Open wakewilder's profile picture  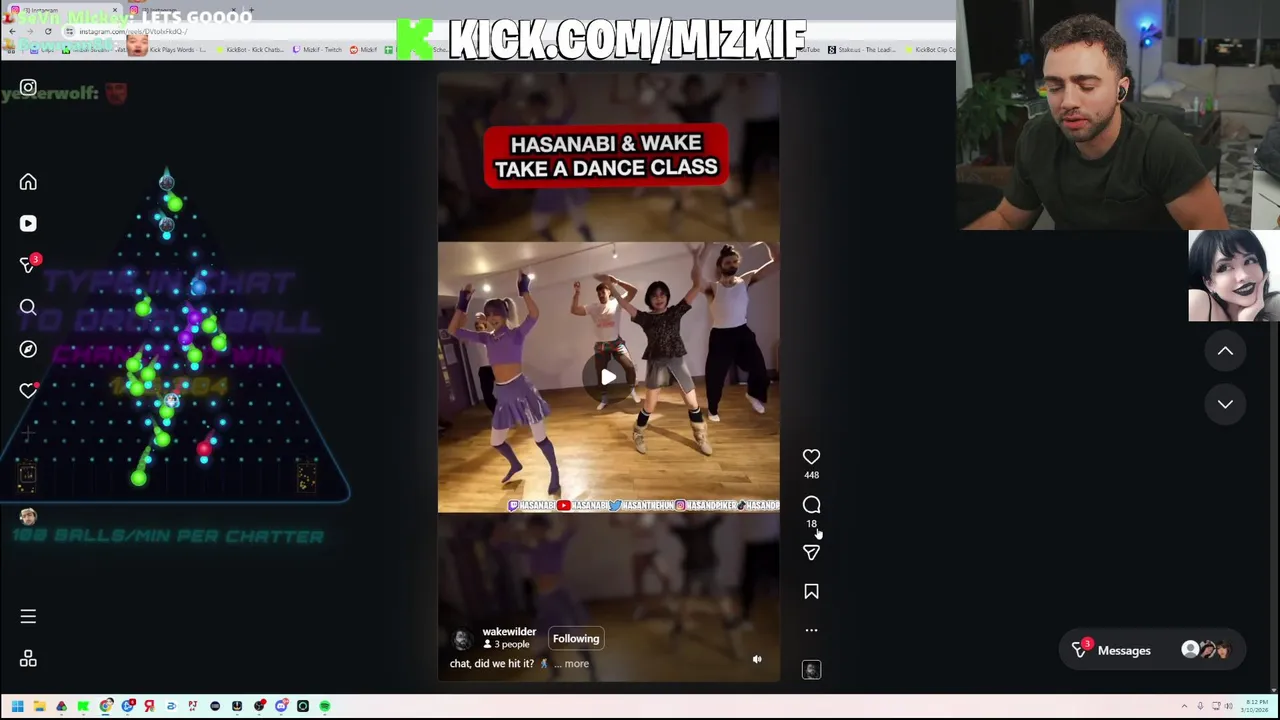[x=462, y=638]
